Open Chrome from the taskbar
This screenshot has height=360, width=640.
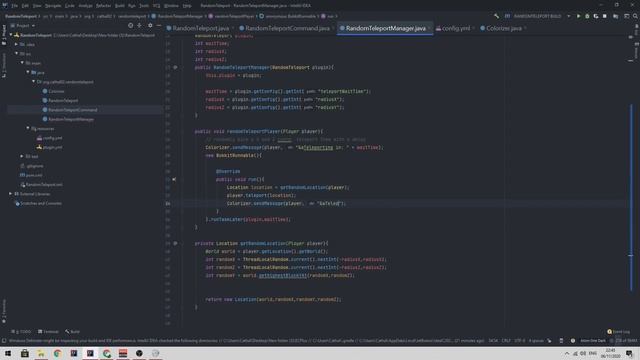(x=57, y=353)
